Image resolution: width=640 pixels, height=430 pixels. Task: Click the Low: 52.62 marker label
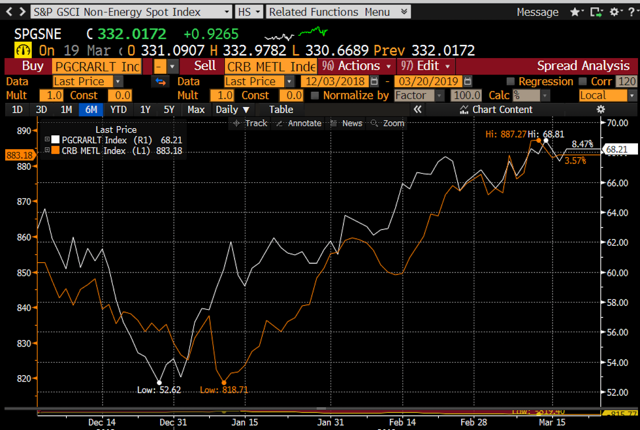pos(159,390)
